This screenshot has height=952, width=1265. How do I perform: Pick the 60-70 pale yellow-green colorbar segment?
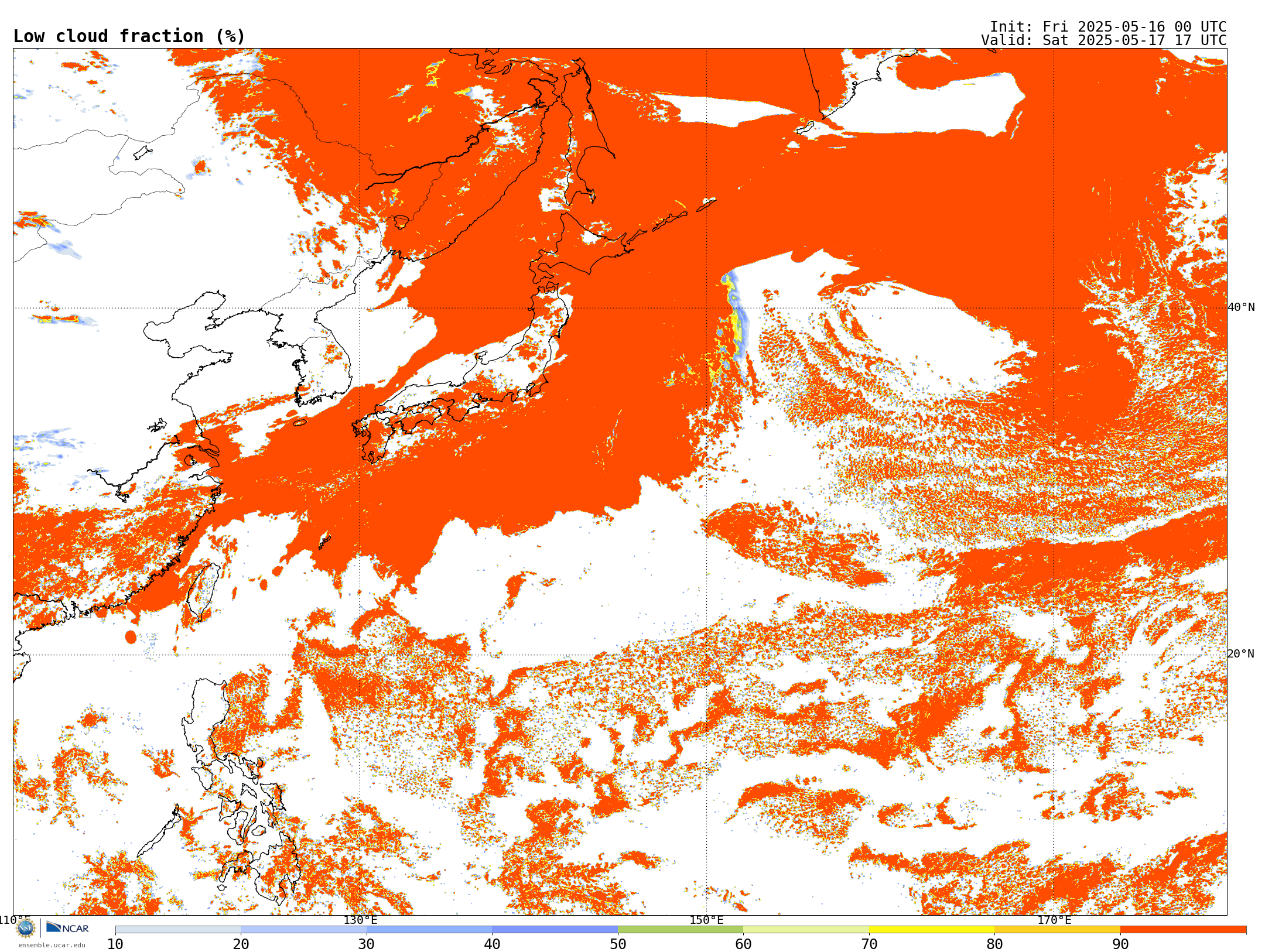pos(806,930)
